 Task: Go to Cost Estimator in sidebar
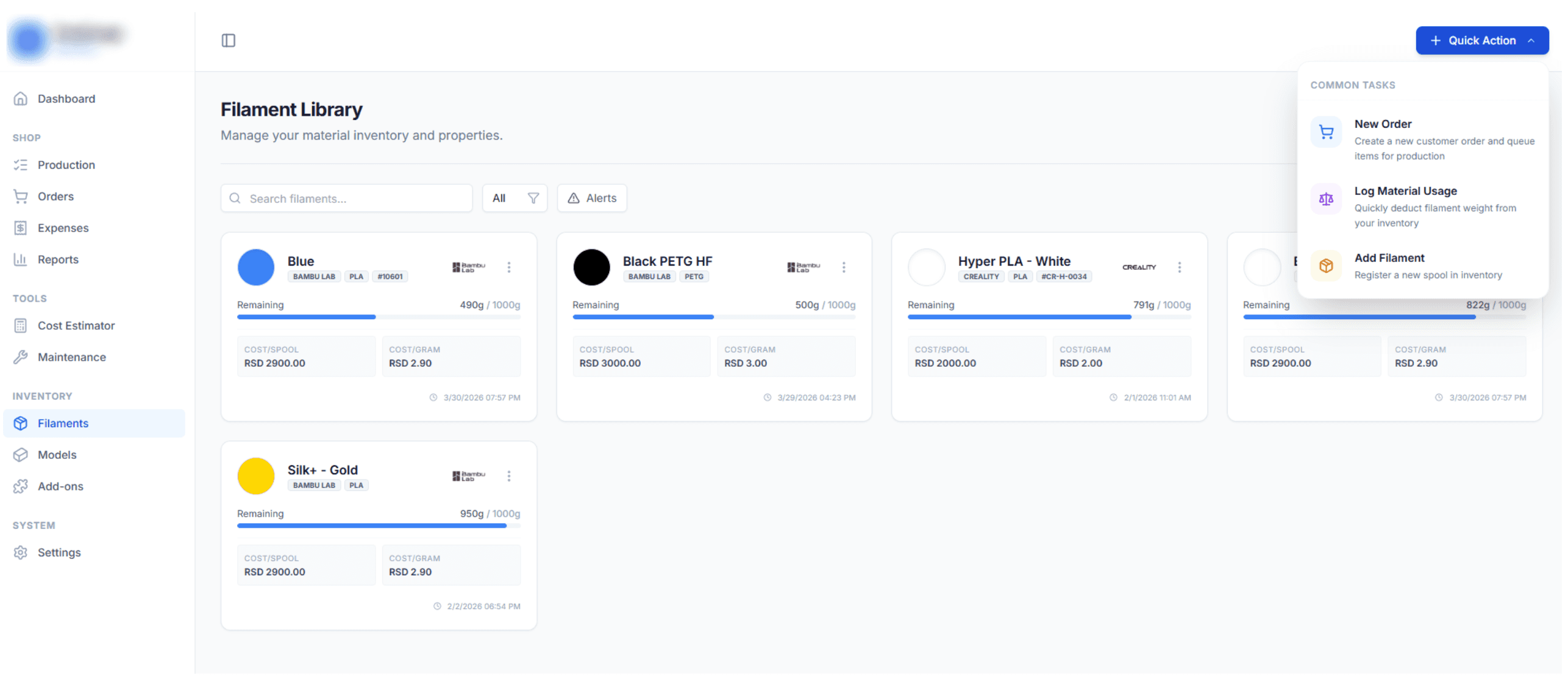click(76, 325)
